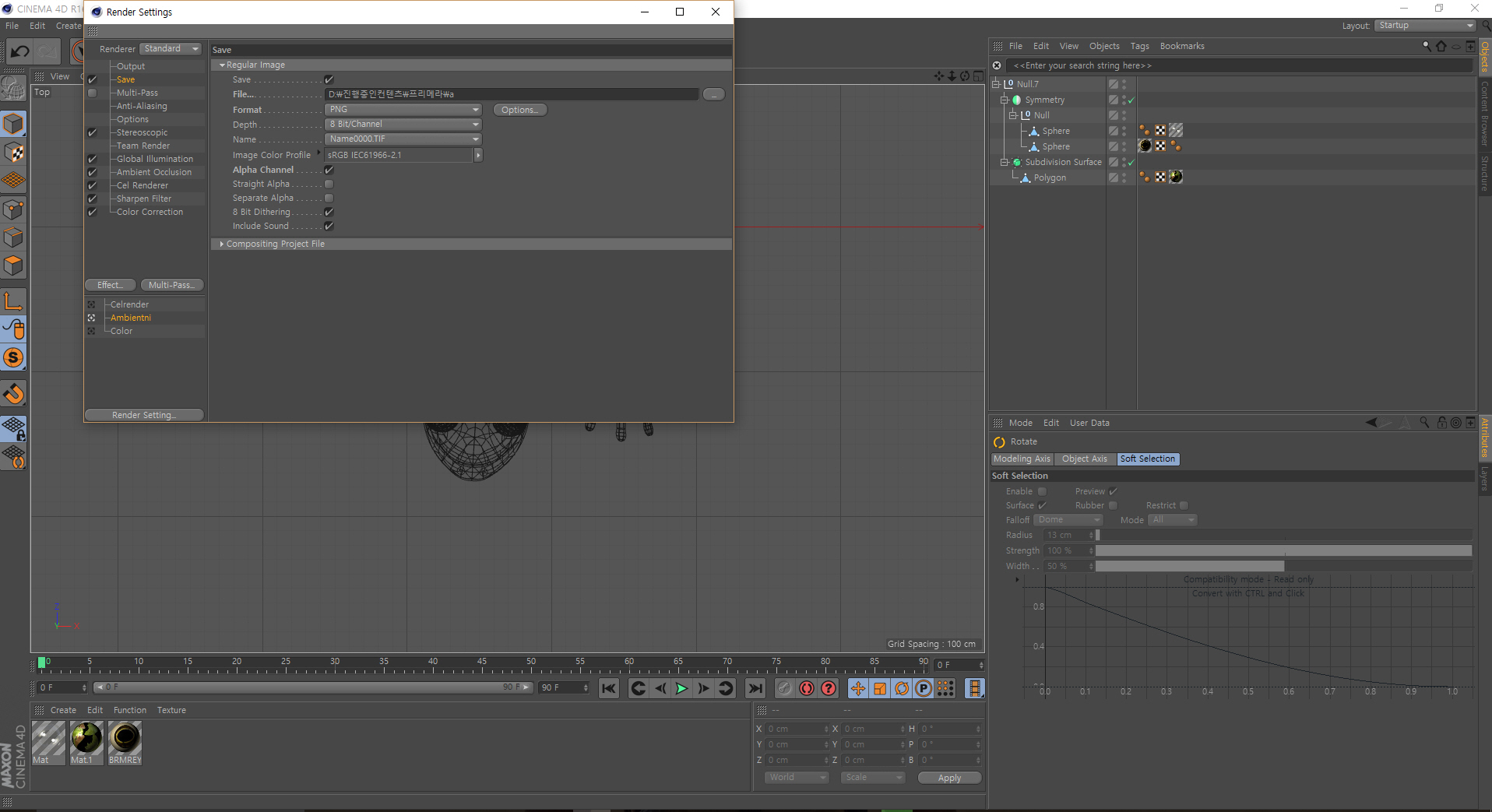Open the Name0000.TIF name dropdown

[x=403, y=139]
